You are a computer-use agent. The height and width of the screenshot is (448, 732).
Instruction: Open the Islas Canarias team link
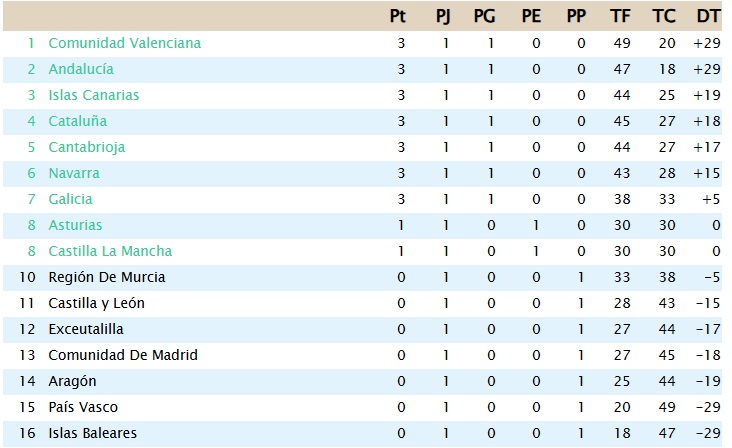93,95
